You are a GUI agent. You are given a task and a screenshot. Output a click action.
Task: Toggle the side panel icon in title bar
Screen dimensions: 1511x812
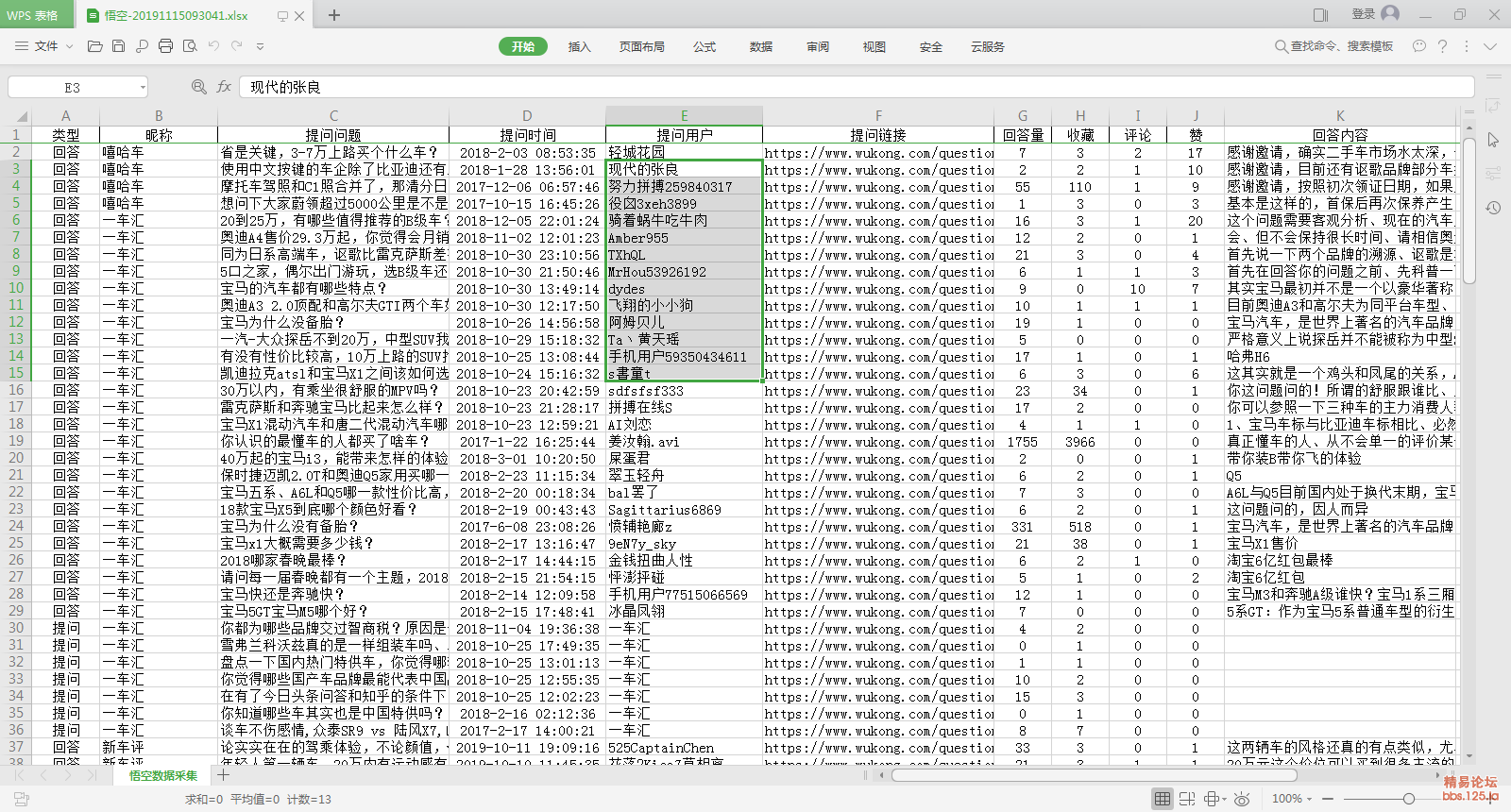pyautogui.click(x=1320, y=14)
